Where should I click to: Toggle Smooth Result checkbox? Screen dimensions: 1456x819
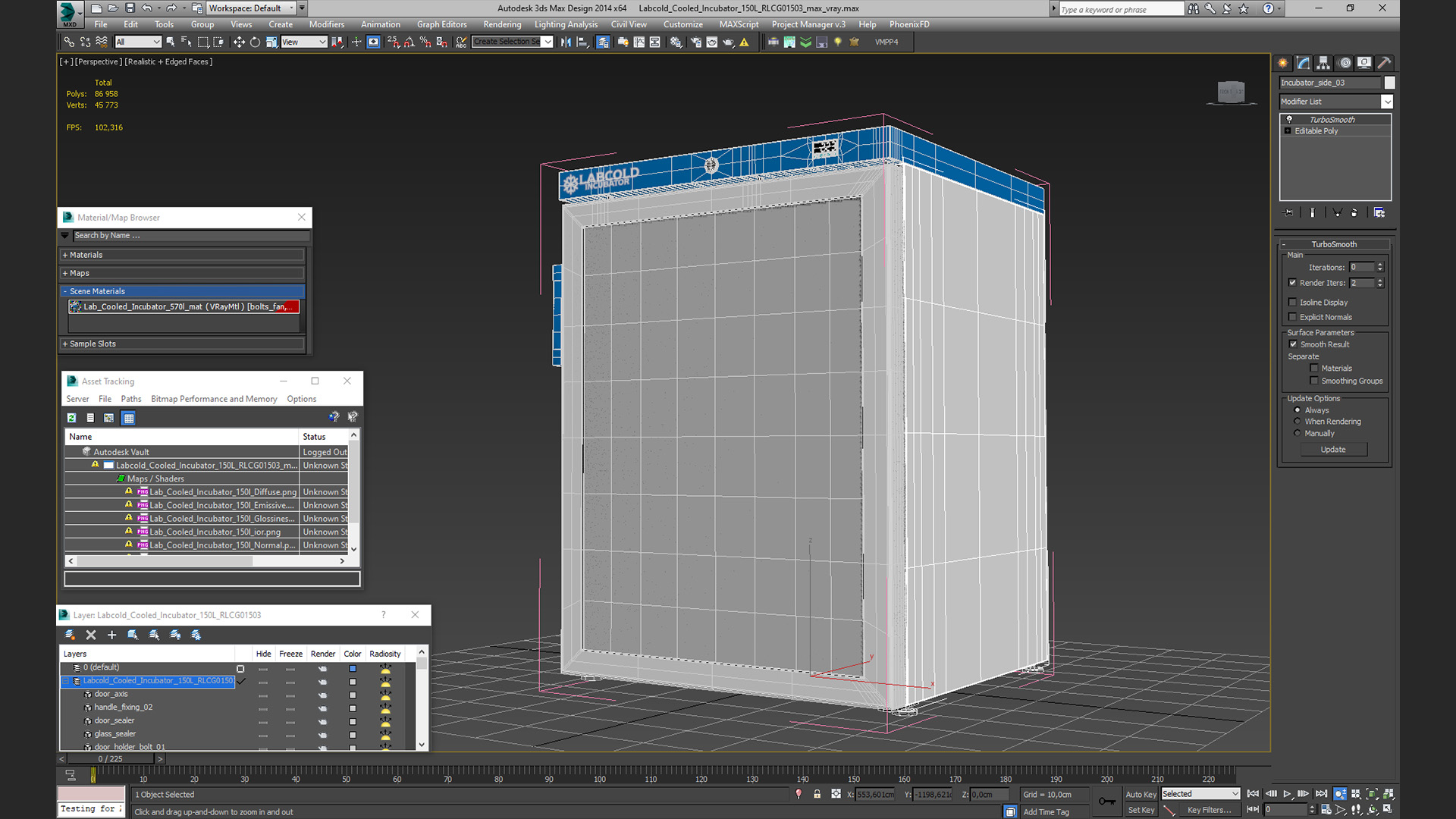tap(1293, 344)
